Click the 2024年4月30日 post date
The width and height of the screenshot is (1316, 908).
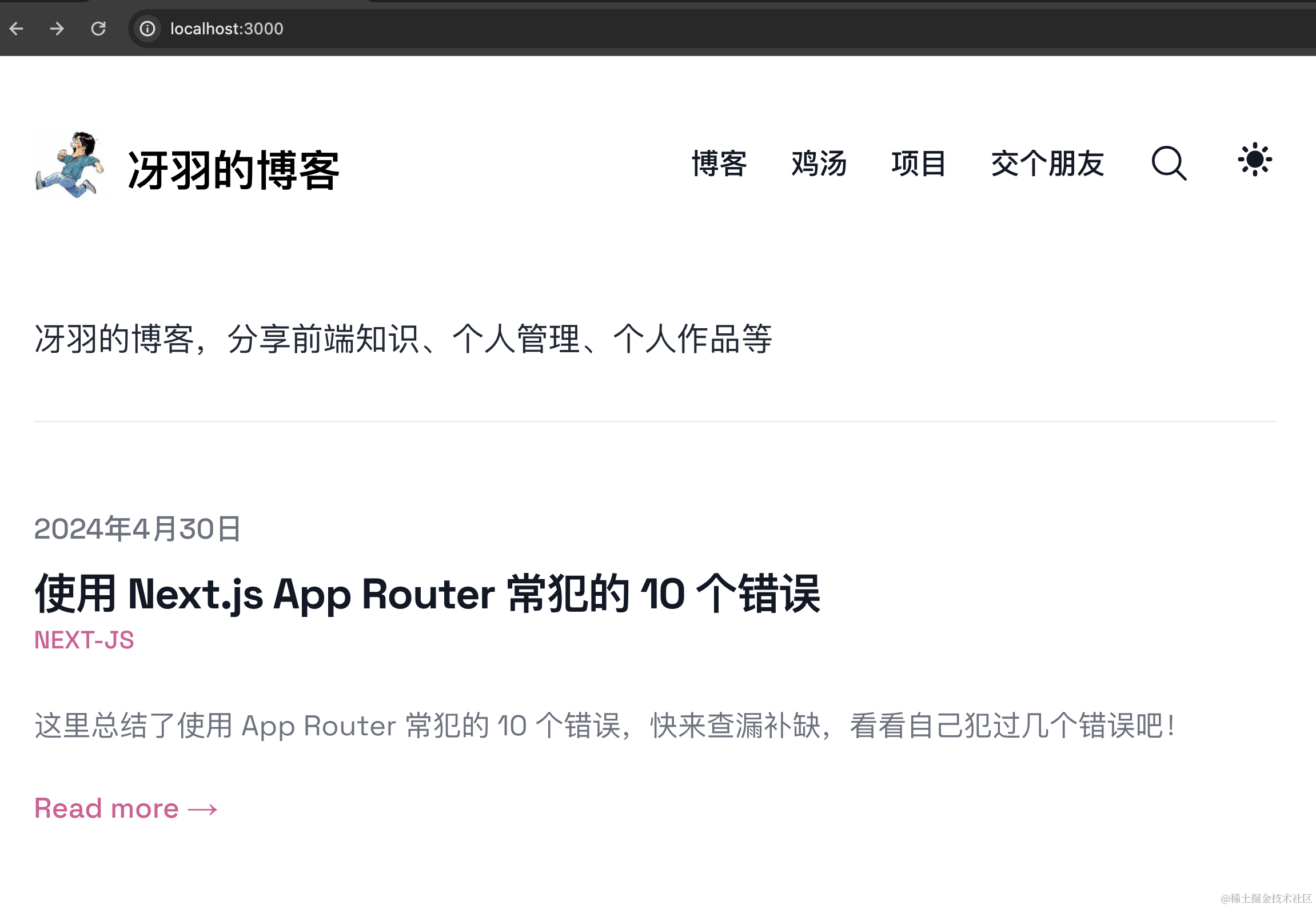coord(137,529)
